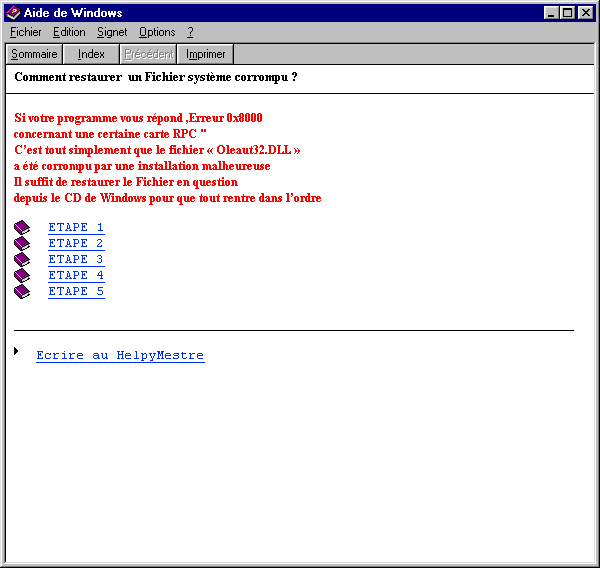Open the Edition menu
This screenshot has width=600, height=568.
(69, 32)
